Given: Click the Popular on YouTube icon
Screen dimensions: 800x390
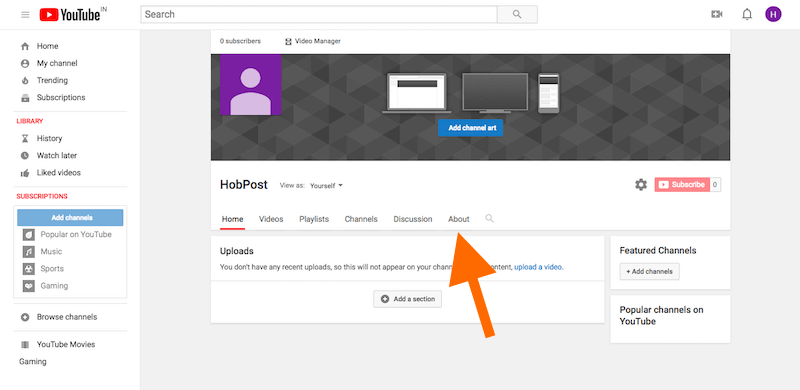Looking at the screenshot, I should click(29, 235).
